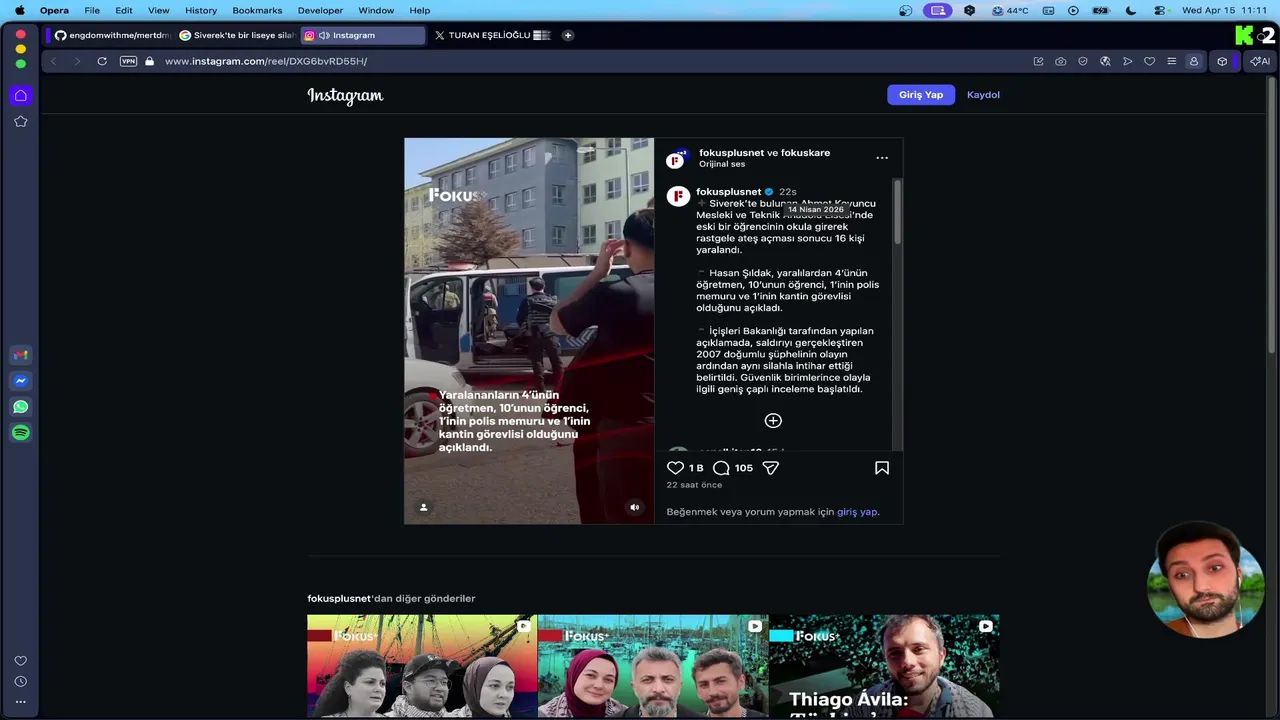Open the Easy Setup lines icon
The image size is (1280, 720).
pyautogui.click(x=1171, y=61)
